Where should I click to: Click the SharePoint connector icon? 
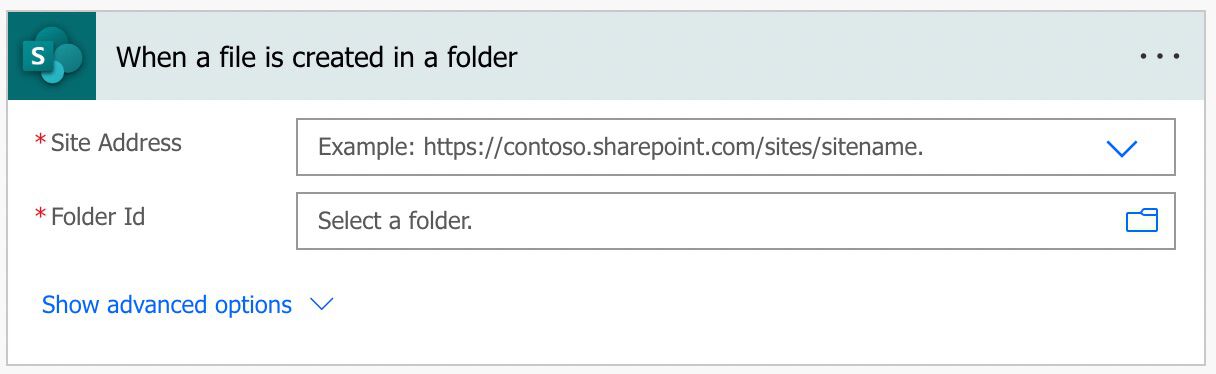click(51, 57)
